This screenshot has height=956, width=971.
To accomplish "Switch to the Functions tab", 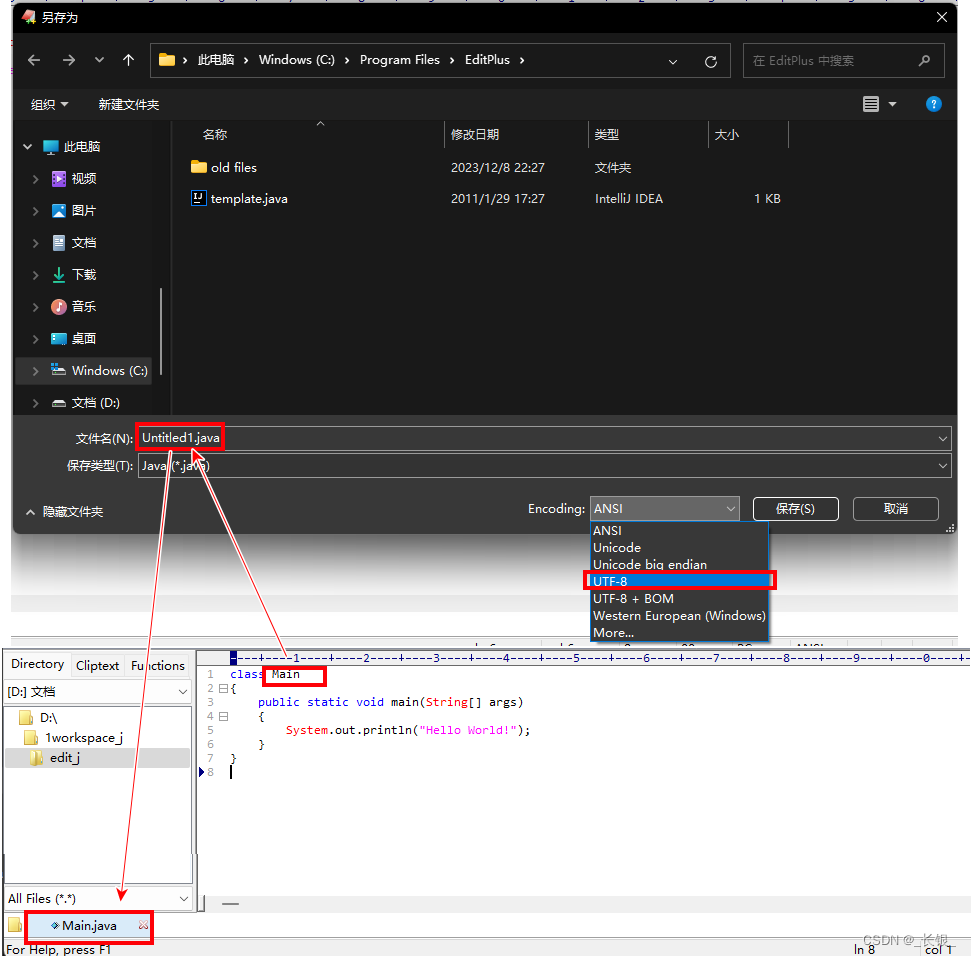I will click(157, 665).
